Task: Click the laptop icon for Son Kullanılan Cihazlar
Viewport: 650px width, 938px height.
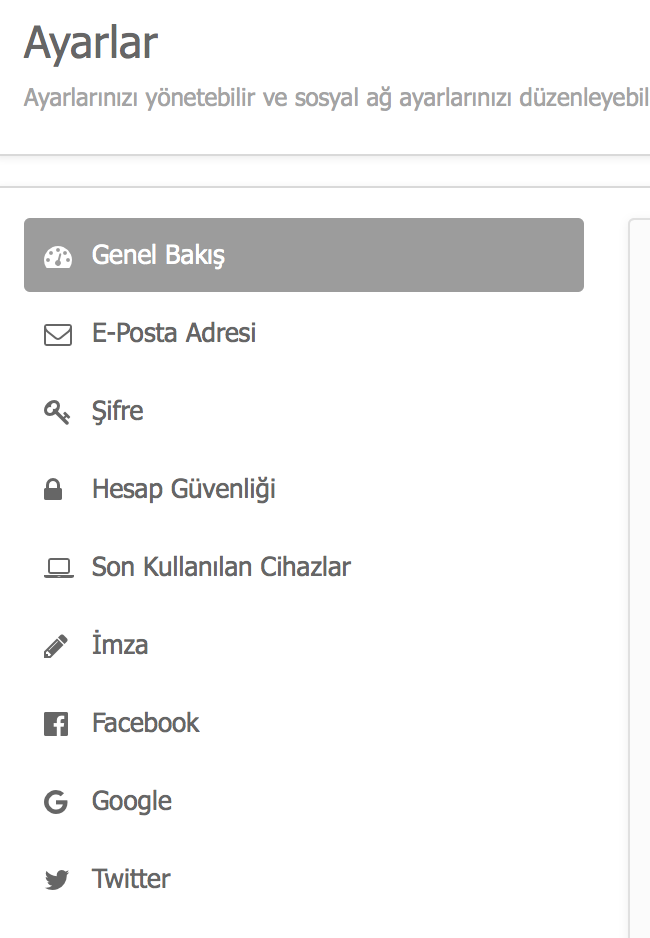Action: pyautogui.click(x=59, y=568)
